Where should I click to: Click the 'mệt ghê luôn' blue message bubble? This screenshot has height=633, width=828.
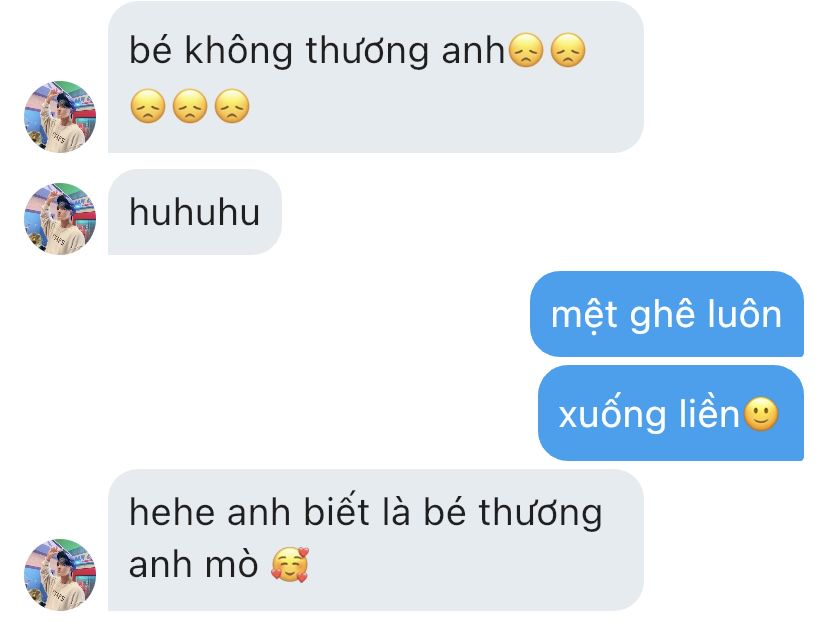click(667, 314)
